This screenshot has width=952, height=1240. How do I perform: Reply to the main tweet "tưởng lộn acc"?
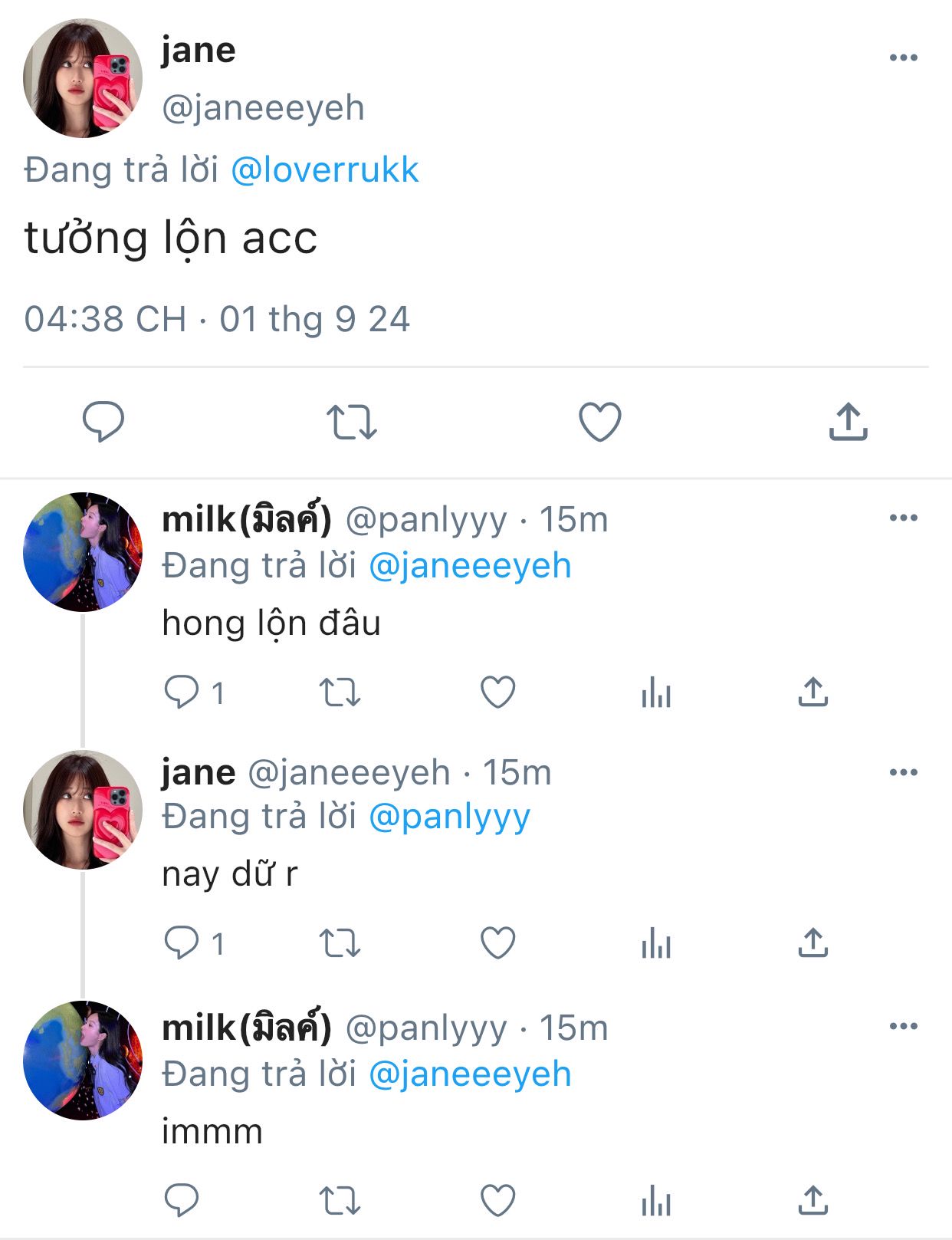(103, 421)
